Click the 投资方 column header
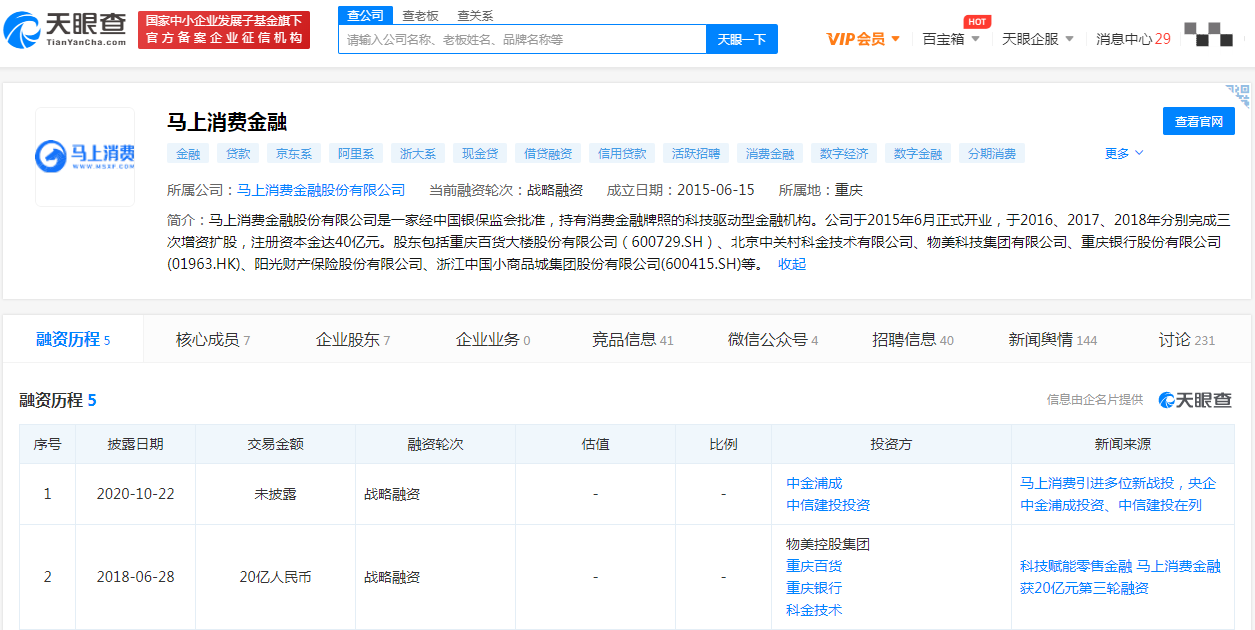Image resolution: width=1255 pixels, height=630 pixels. (x=891, y=444)
